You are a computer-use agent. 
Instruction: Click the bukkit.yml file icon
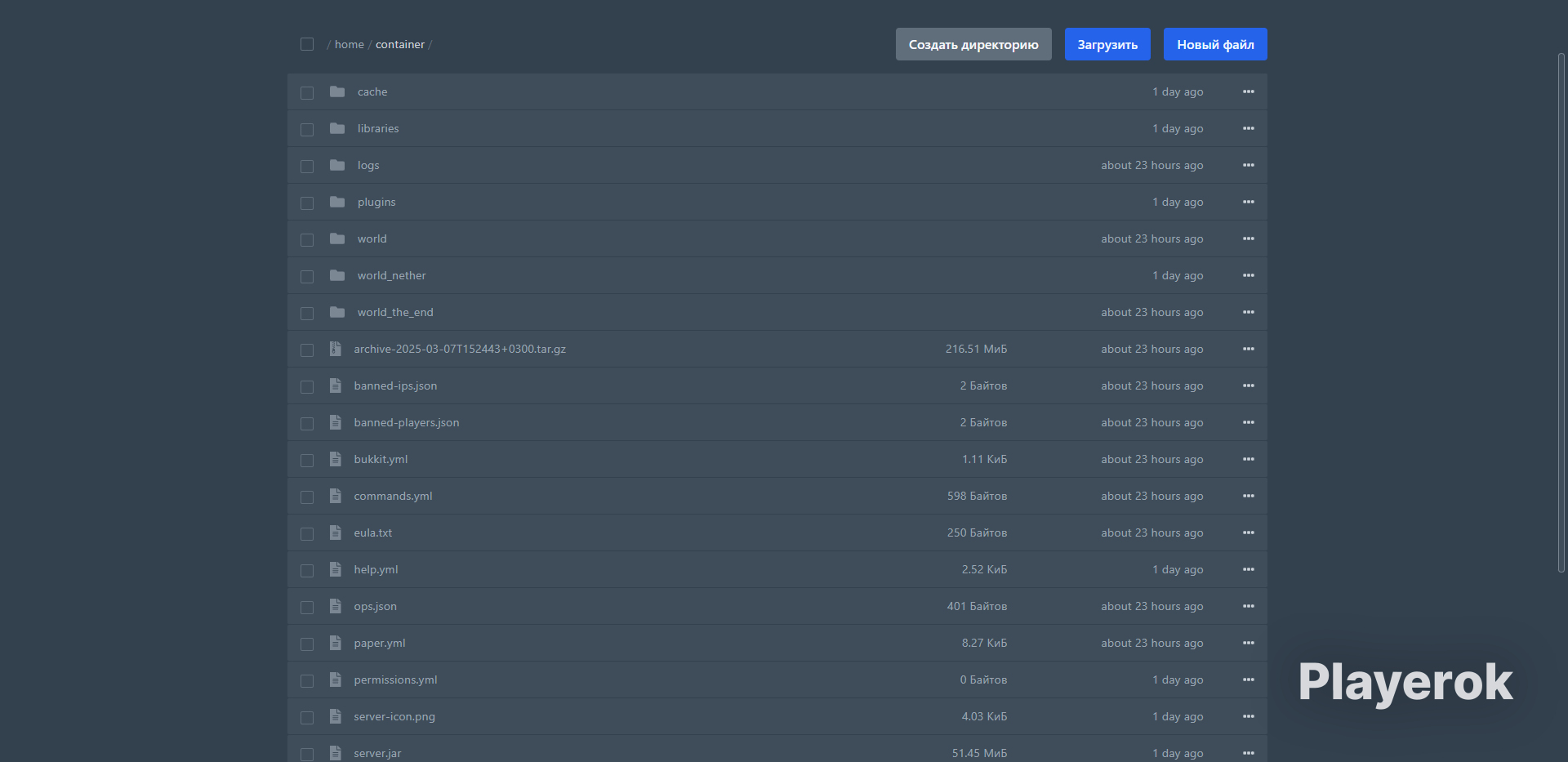[335, 459]
